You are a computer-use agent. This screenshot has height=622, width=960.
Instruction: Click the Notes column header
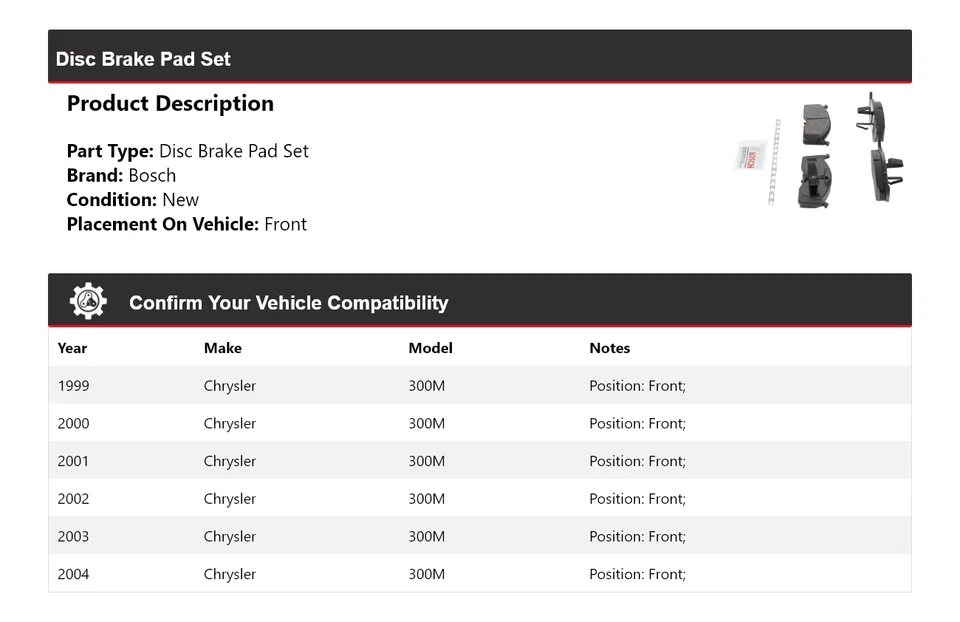click(x=609, y=348)
